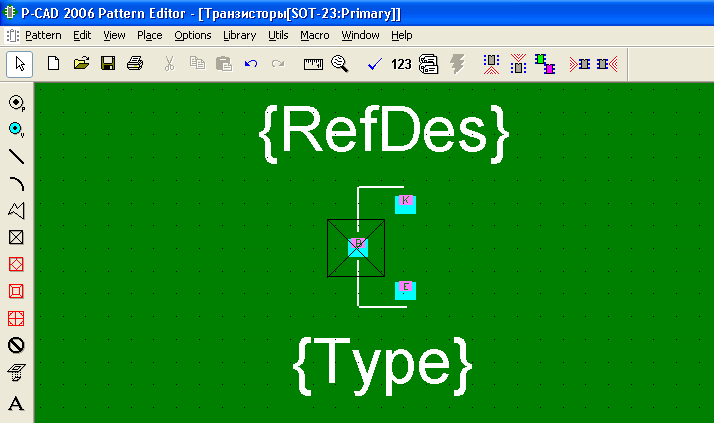Select the Place Polygon tool
Screen dimensions: 714x423
coord(16,210)
